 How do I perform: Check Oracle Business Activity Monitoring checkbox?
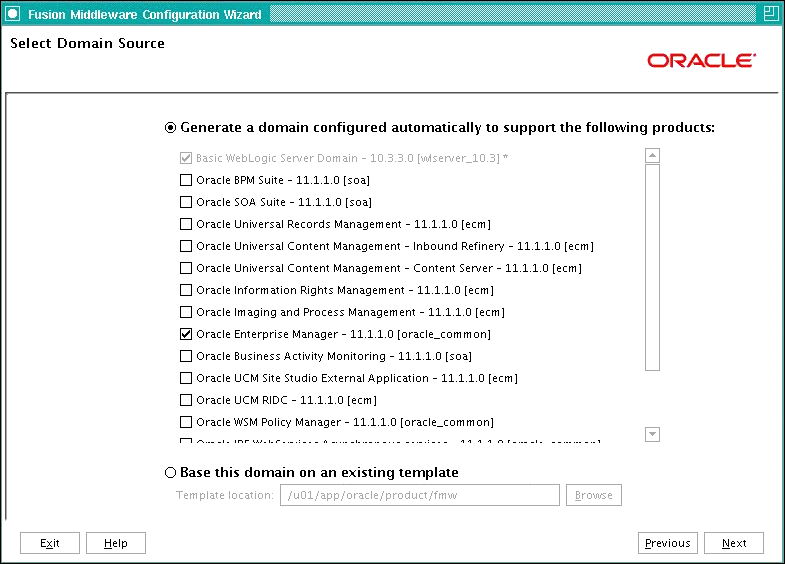tap(186, 356)
